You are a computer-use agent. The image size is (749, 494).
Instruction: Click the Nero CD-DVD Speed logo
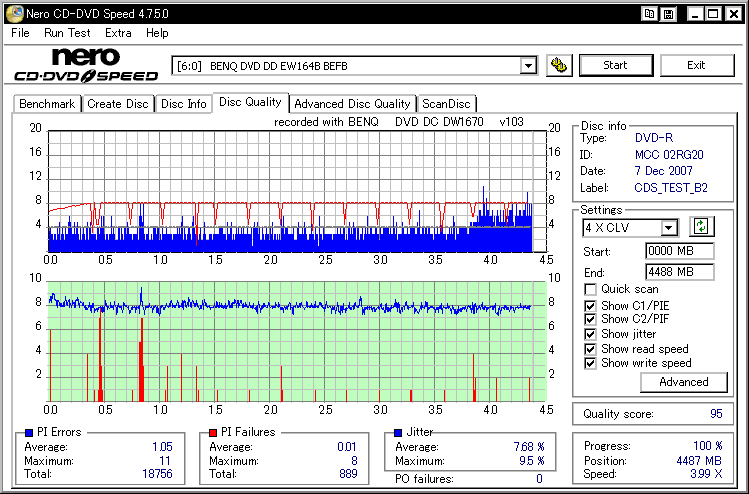point(86,65)
